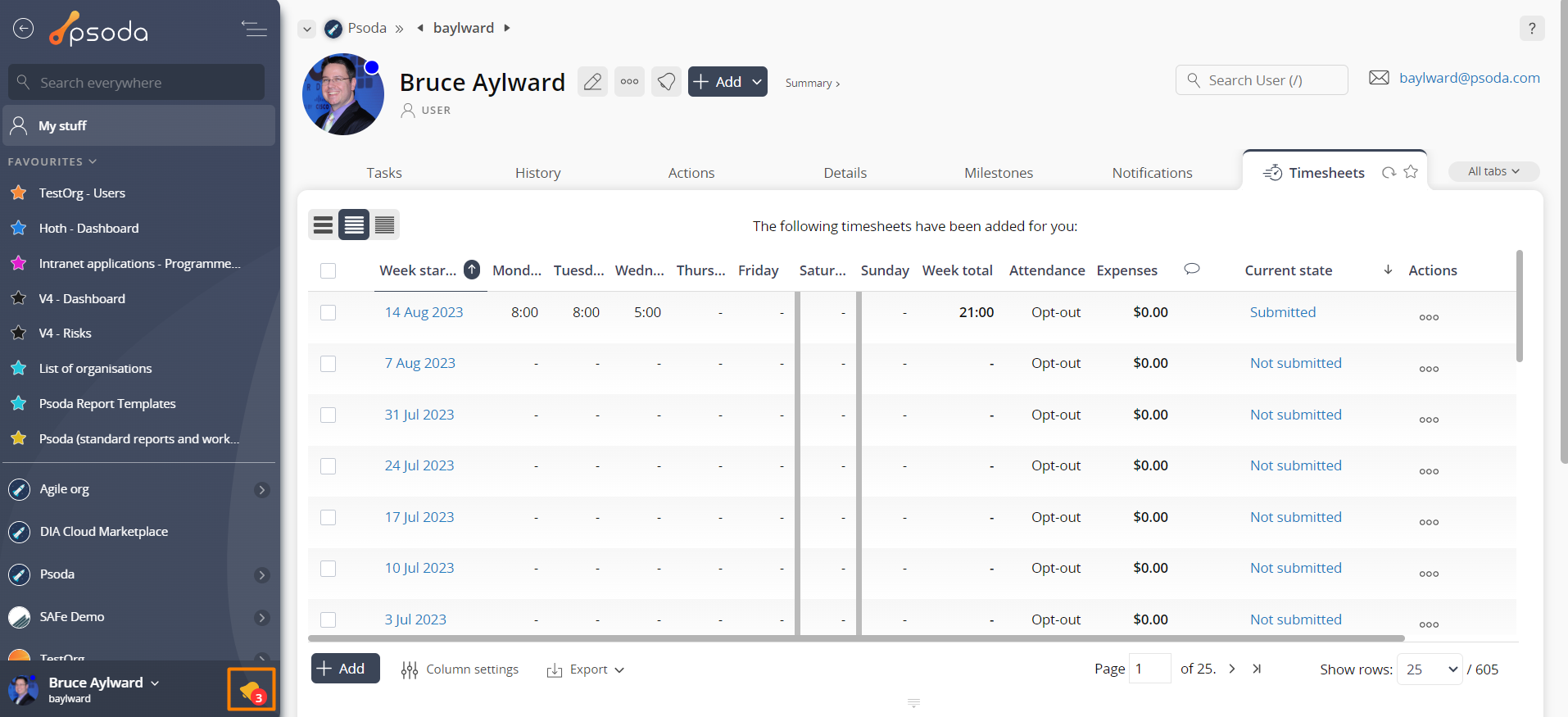Switch to the History tab
The width and height of the screenshot is (1568, 717).
point(537,173)
